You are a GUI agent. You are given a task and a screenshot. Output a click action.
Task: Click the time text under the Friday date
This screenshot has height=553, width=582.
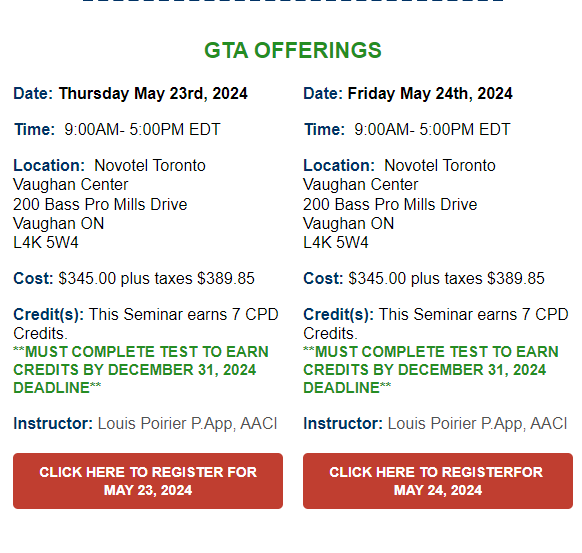432,130
